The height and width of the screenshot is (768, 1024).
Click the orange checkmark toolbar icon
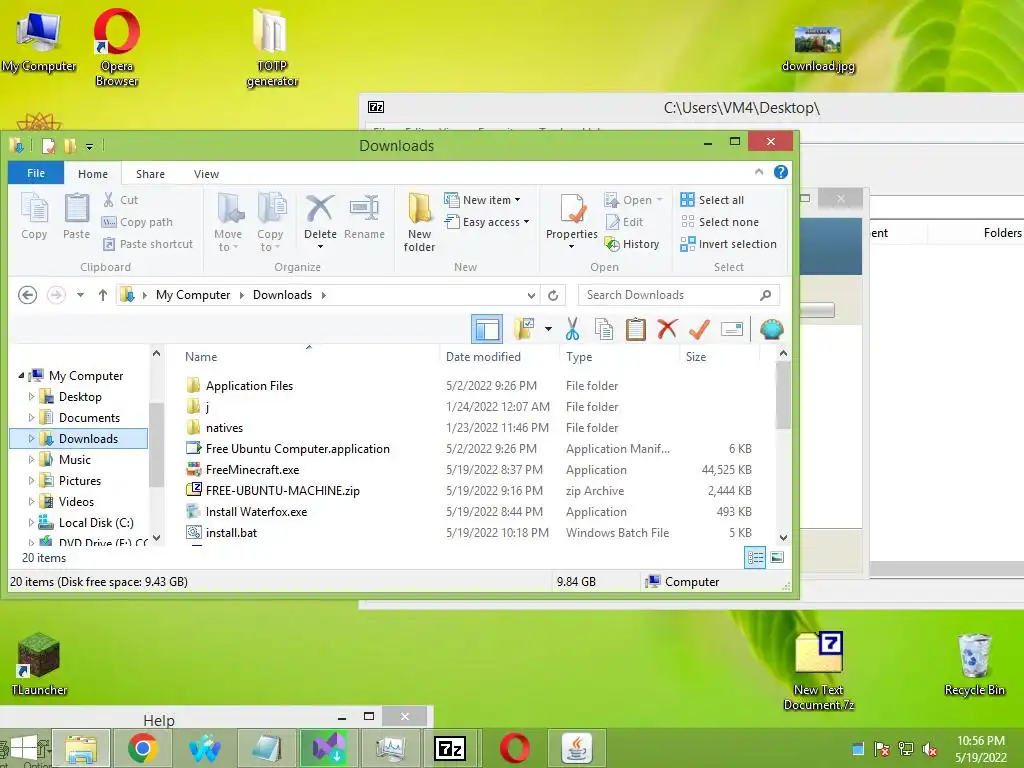pos(699,329)
